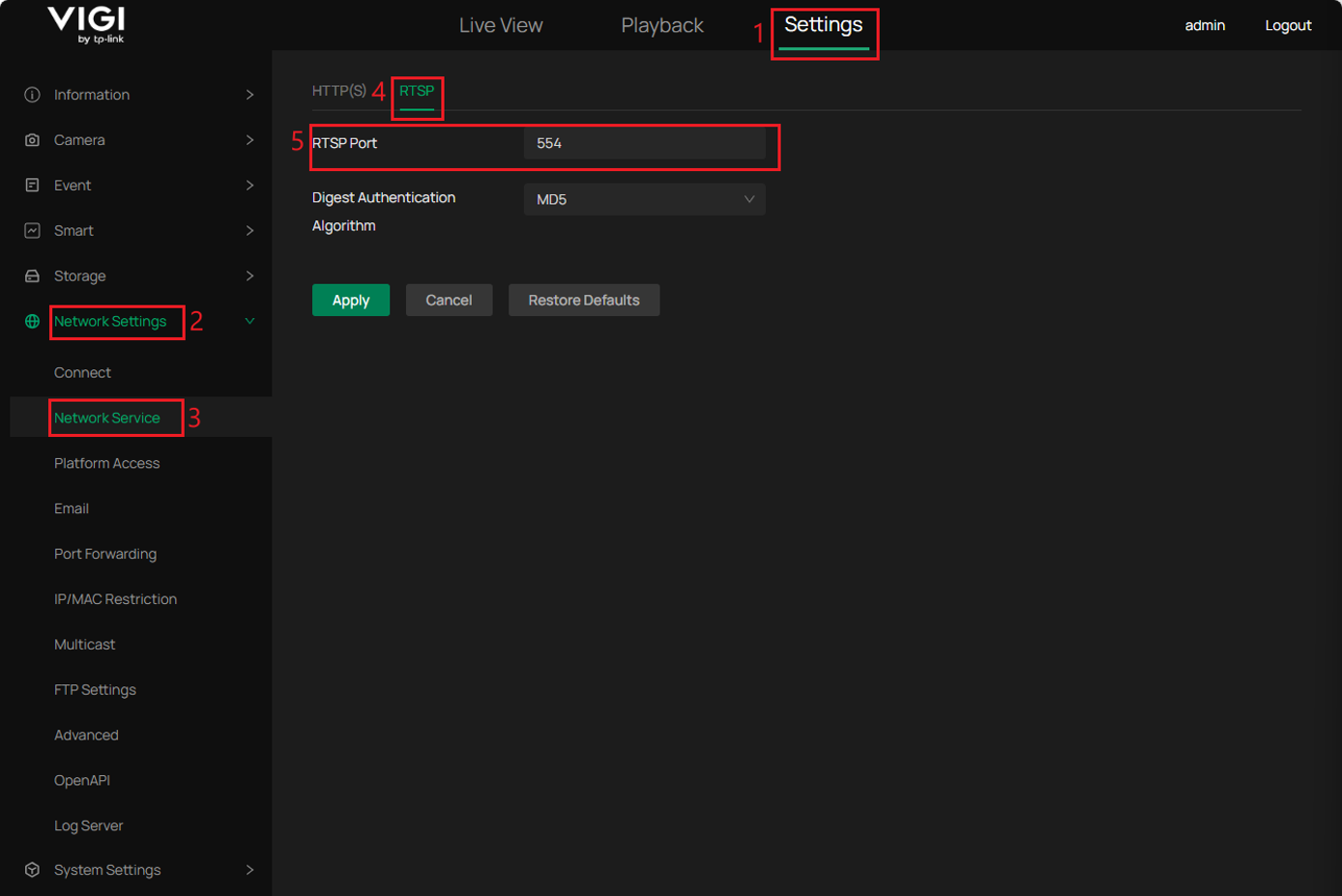Click the 'RTSP Port' label text
This screenshot has width=1342, height=896.
pos(344,143)
